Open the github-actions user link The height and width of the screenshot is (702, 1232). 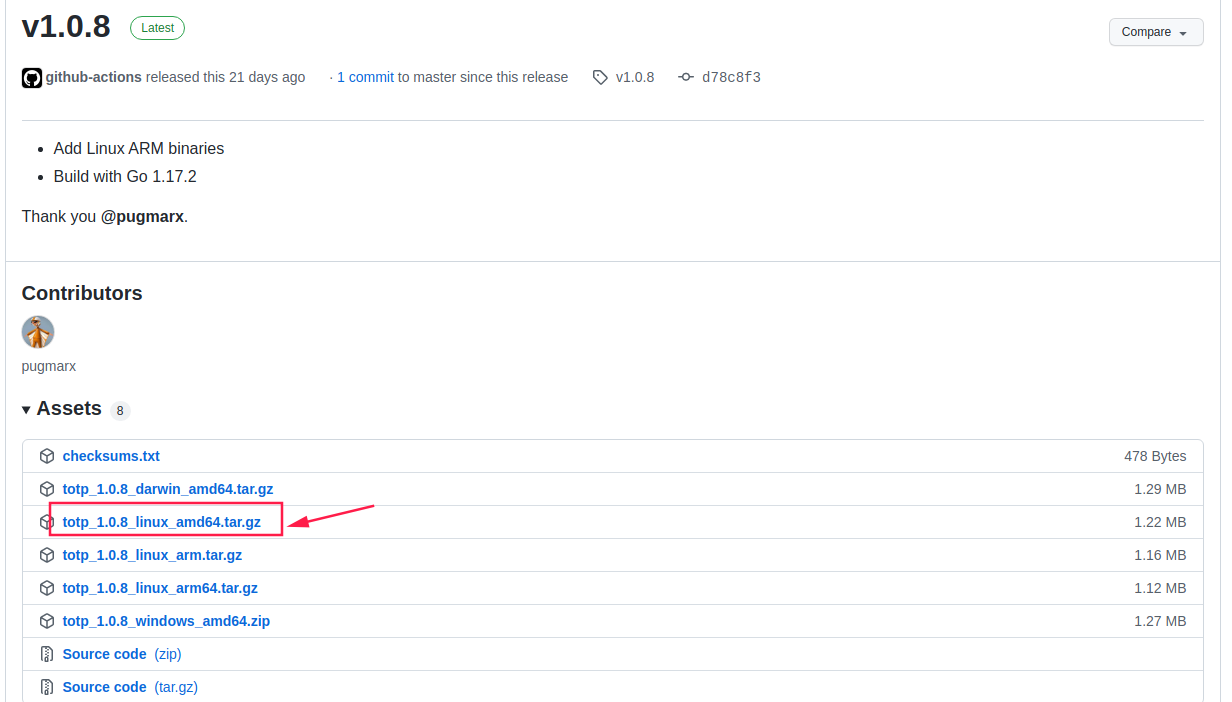point(94,77)
